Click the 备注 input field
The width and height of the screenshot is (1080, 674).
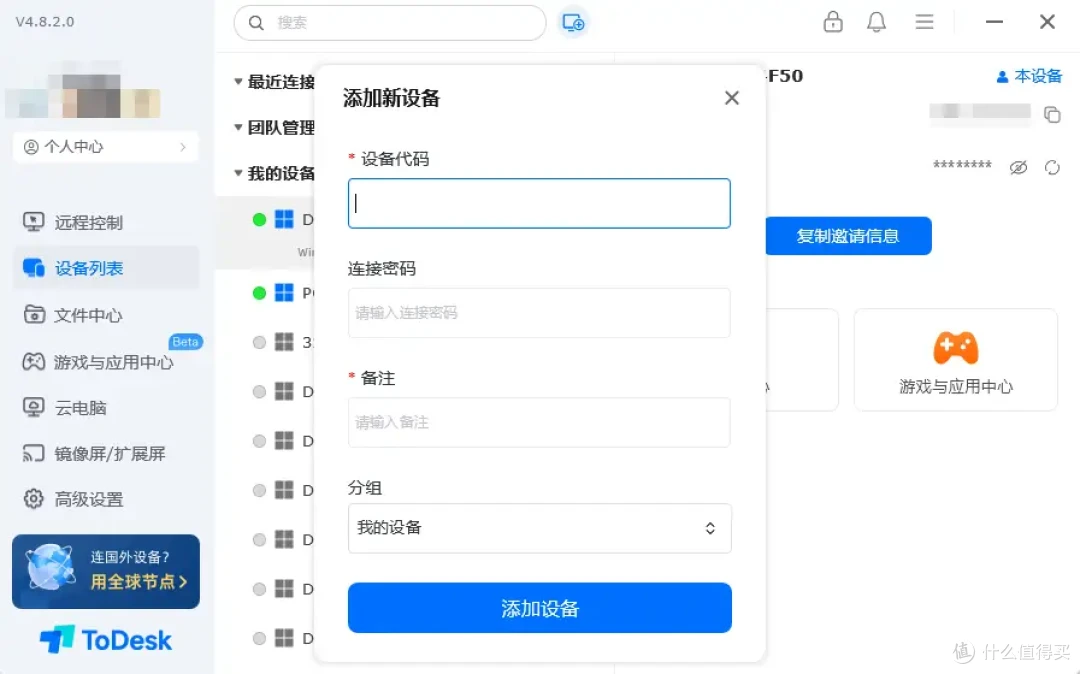pyautogui.click(x=539, y=422)
